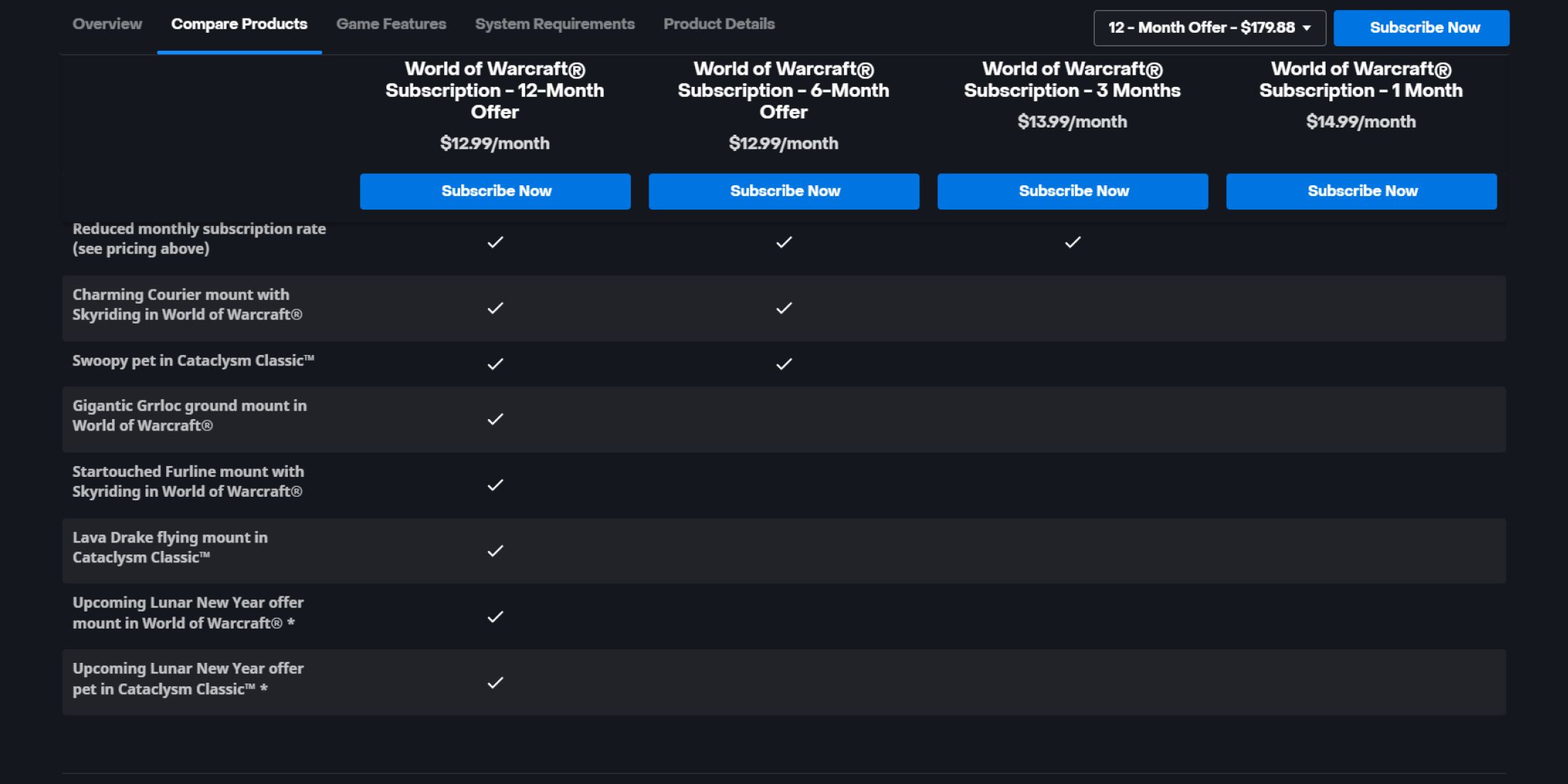
Task: Click the Compare Products tab
Action: point(239,24)
